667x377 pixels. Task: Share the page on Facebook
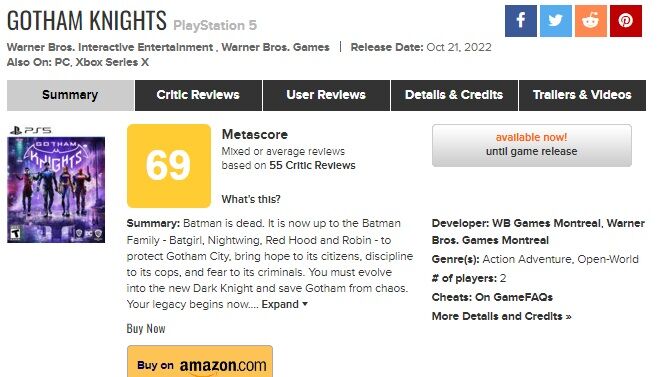[x=521, y=21]
